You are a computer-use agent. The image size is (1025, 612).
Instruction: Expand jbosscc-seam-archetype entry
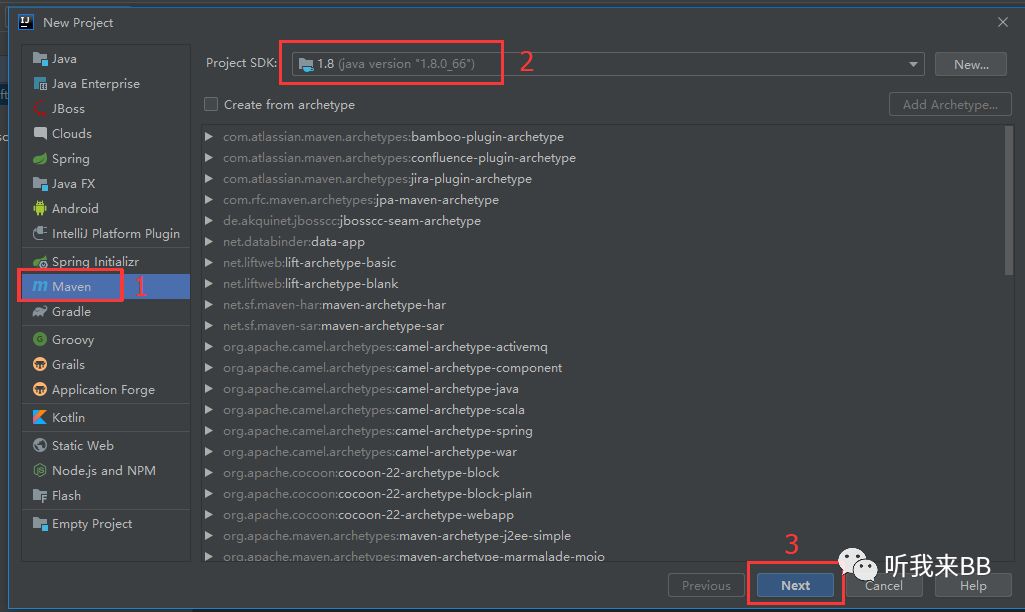209,220
